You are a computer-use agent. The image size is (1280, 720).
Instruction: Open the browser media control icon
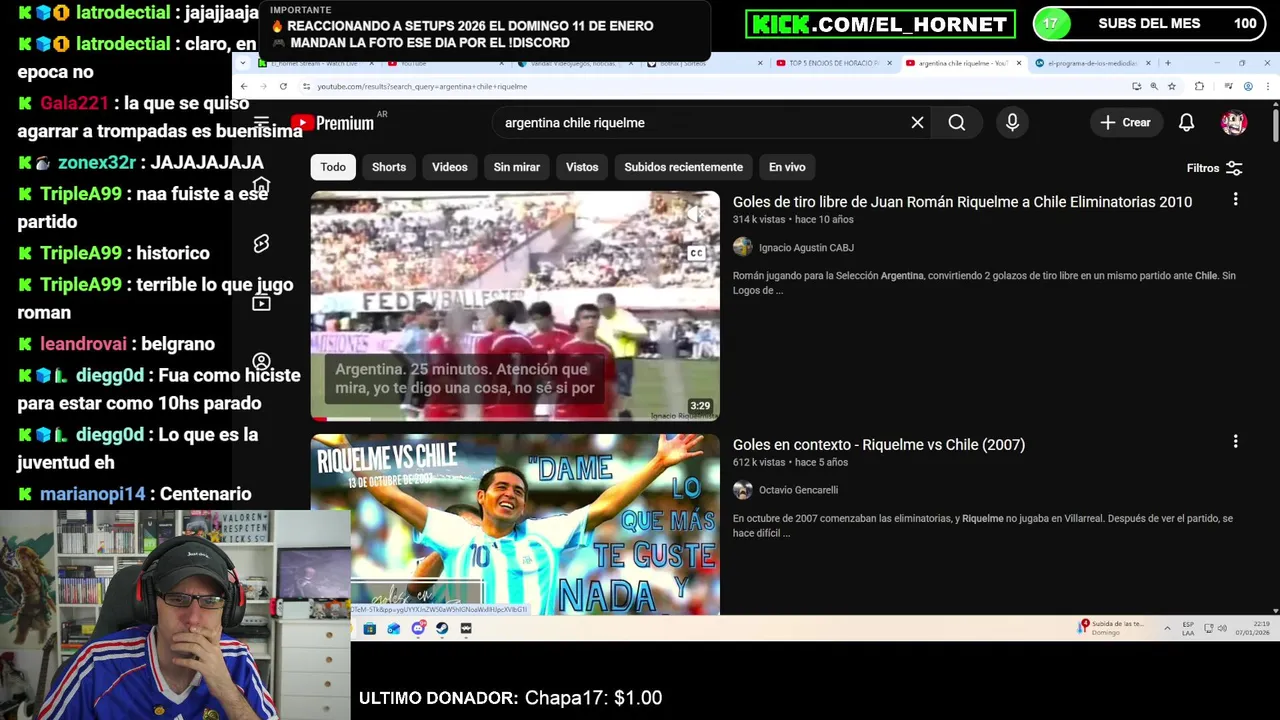pyautogui.click(x=1228, y=87)
